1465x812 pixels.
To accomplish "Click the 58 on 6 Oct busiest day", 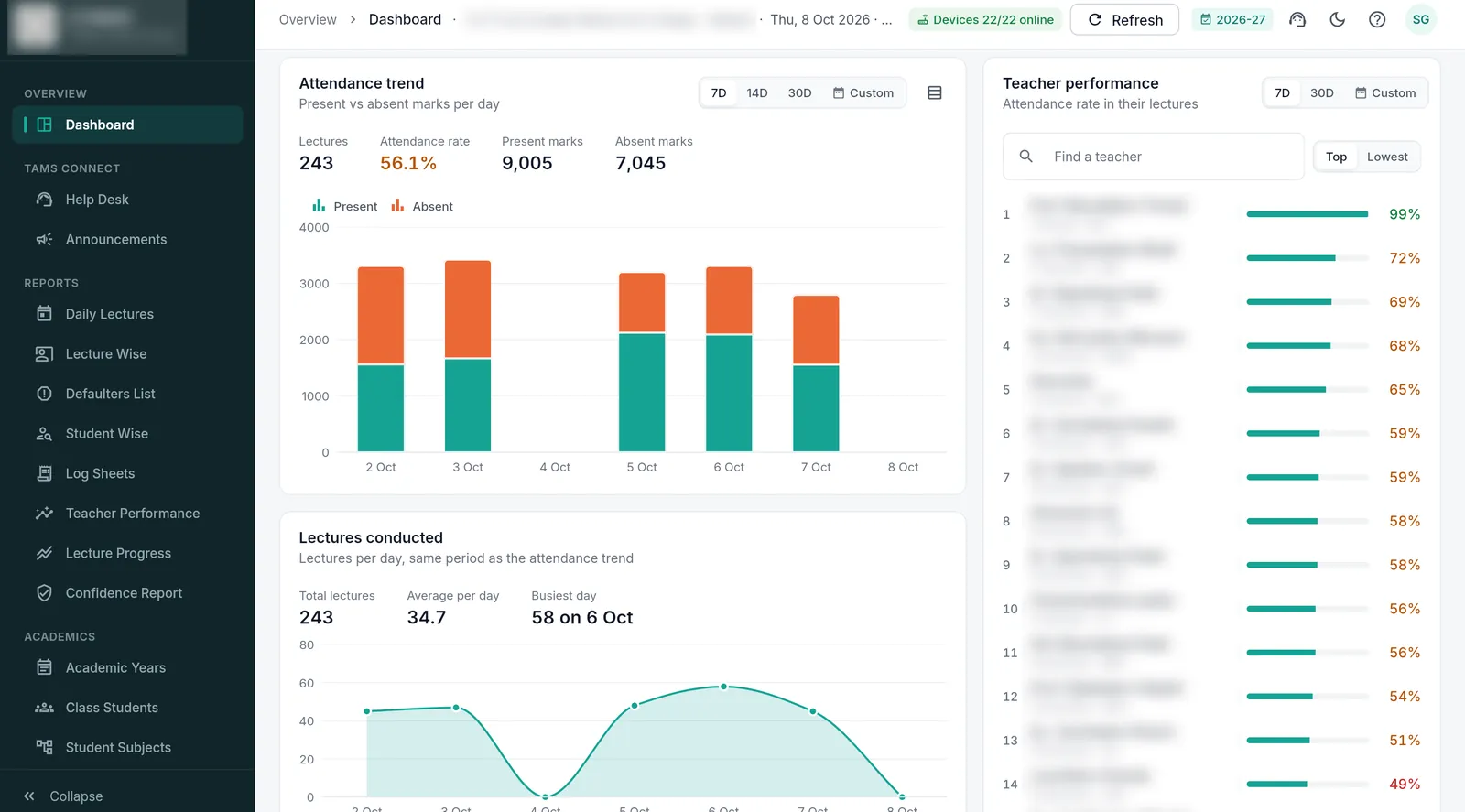I will [x=582, y=617].
